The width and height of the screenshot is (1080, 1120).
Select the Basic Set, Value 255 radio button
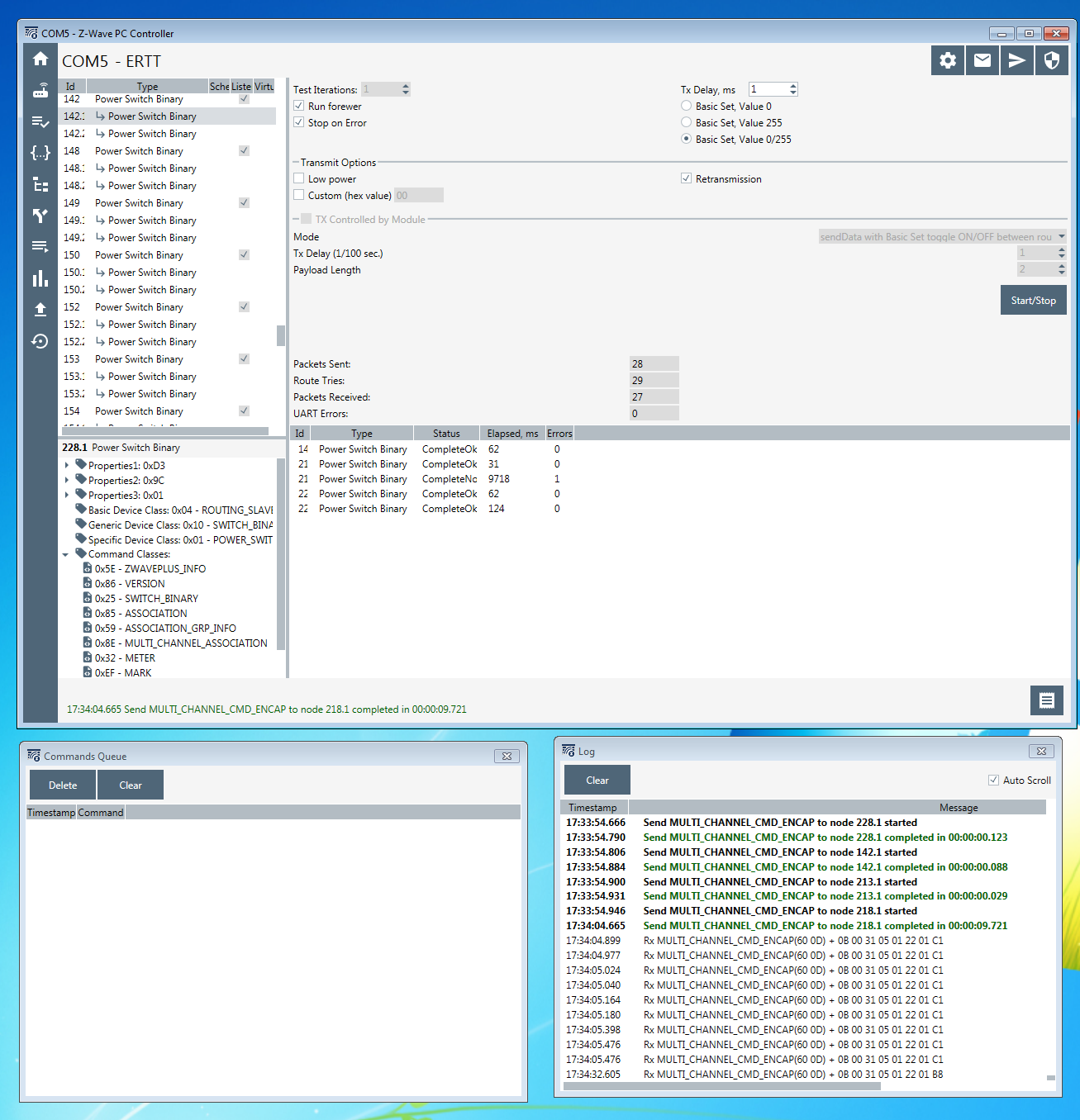point(686,122)
